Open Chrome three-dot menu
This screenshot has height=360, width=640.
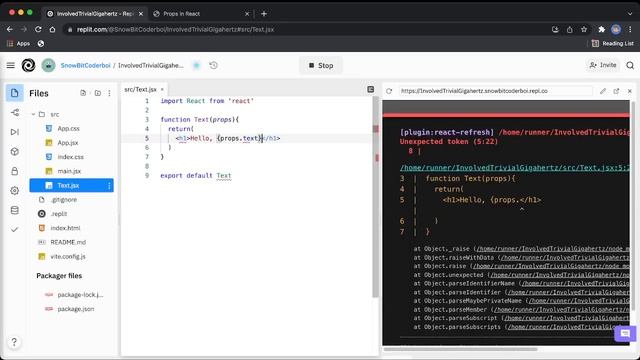pos(630,29)
